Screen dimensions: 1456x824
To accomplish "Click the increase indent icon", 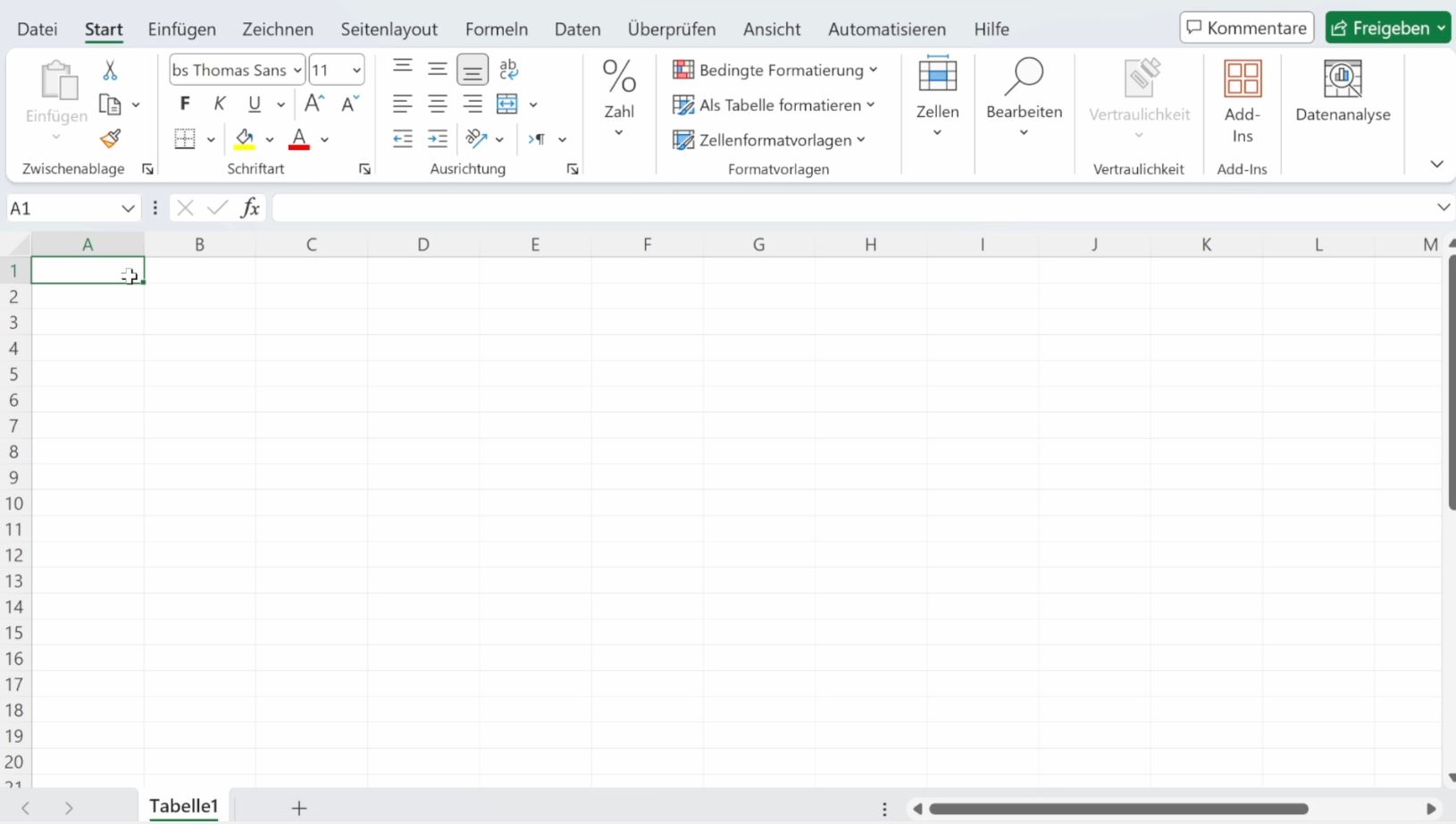I will 438,139.
